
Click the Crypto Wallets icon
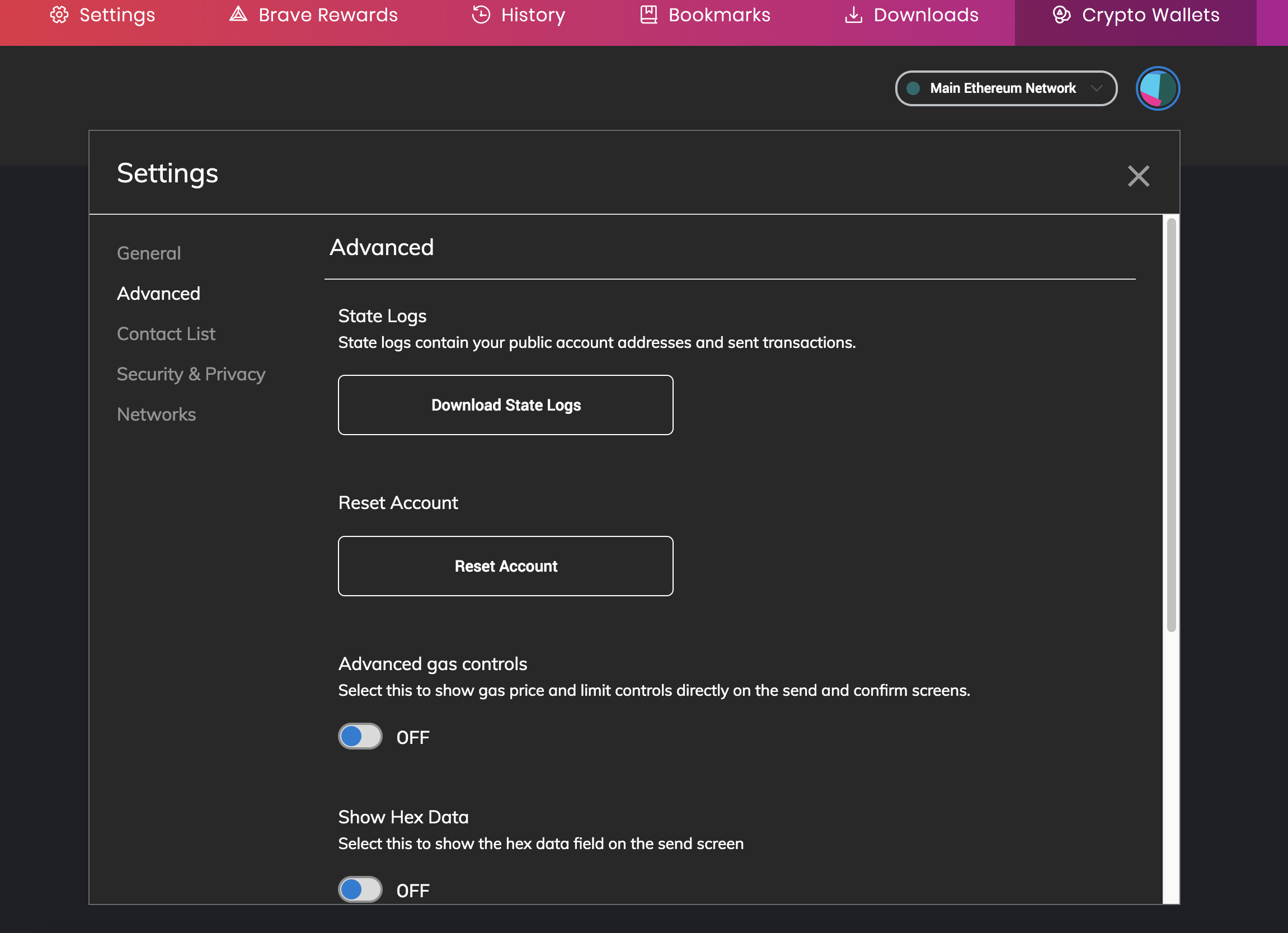click(x=1061, y=15)
